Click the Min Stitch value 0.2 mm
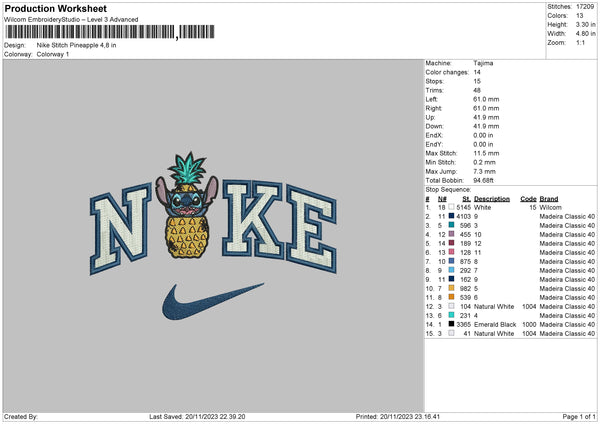 pyautogui.click(x=484, y=162)
